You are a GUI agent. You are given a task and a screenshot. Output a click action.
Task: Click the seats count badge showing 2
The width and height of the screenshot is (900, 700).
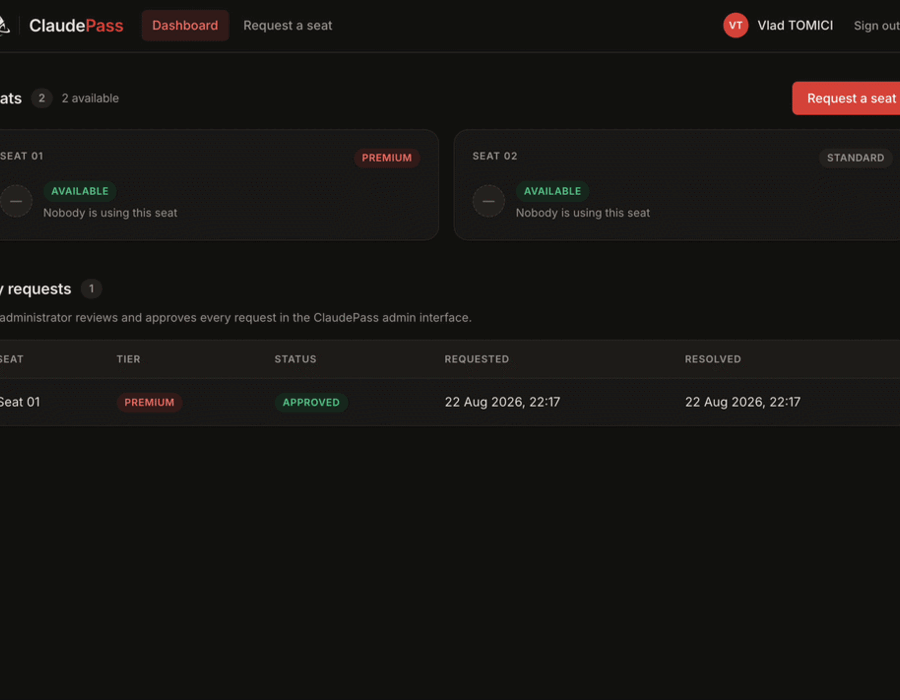[x=41, y=98]
